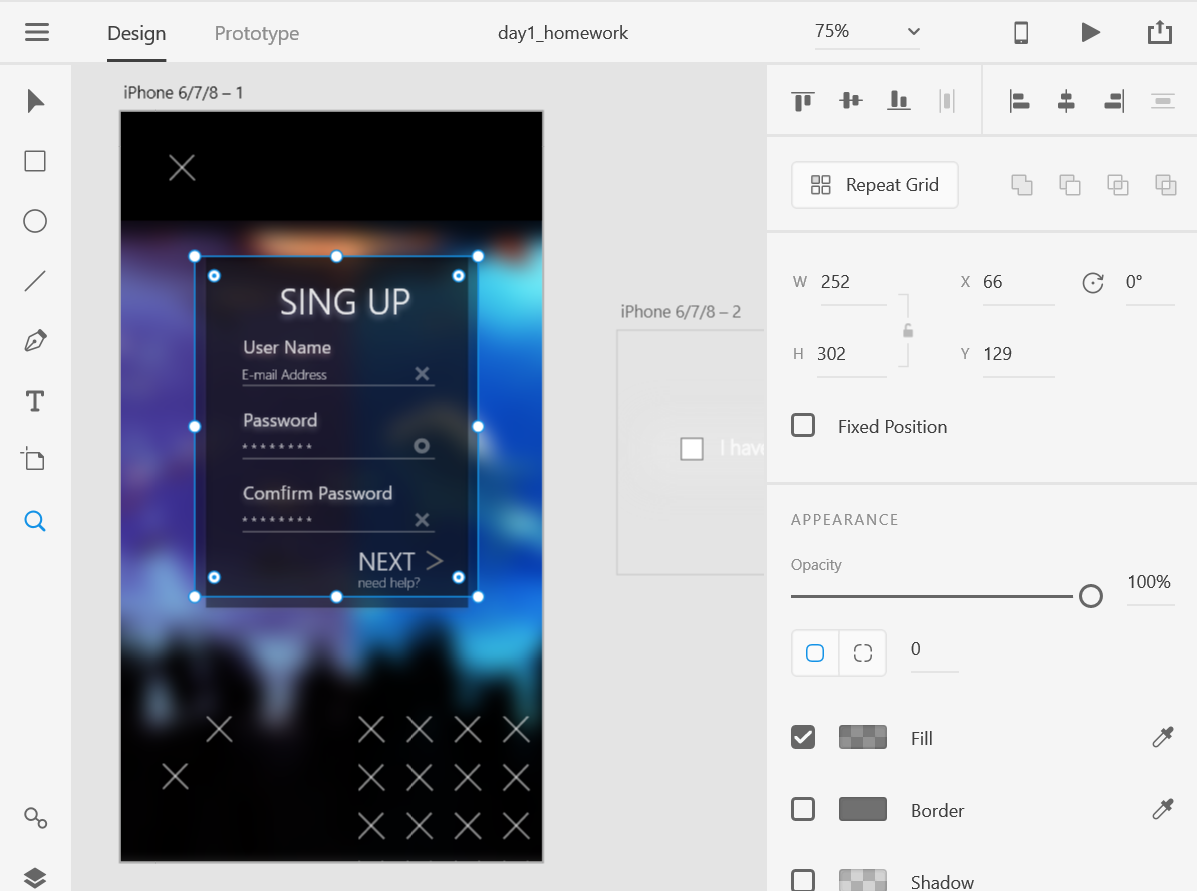Open the Fill color swatch
The height and width of the screenshot is (891, 1197).
(863, 737)
